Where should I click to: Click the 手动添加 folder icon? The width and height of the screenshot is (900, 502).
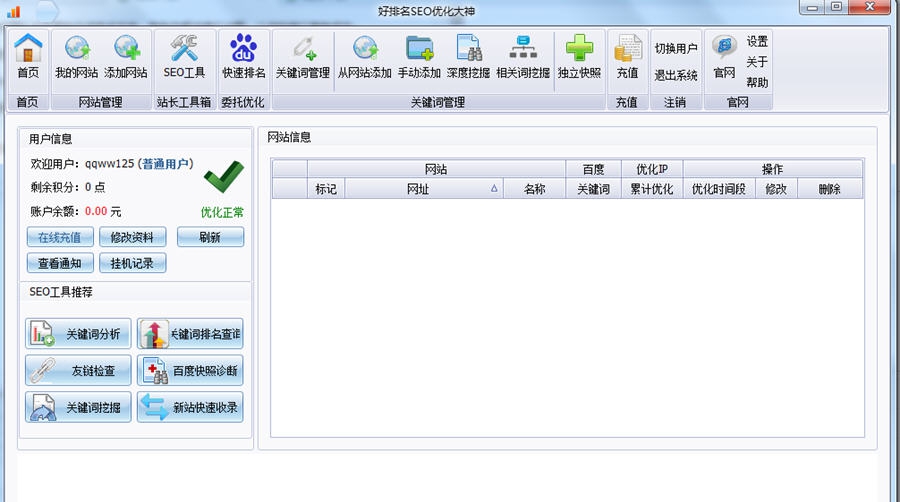pyautogui.click(x=420, y=48)
